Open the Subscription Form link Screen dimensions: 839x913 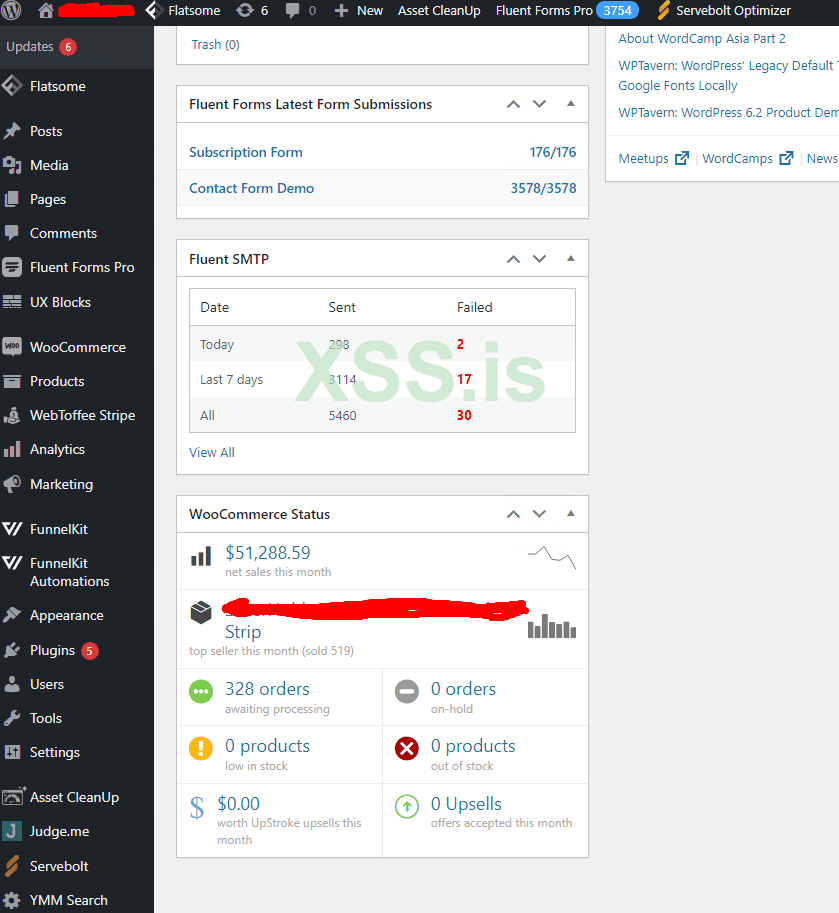pos(246,152)
